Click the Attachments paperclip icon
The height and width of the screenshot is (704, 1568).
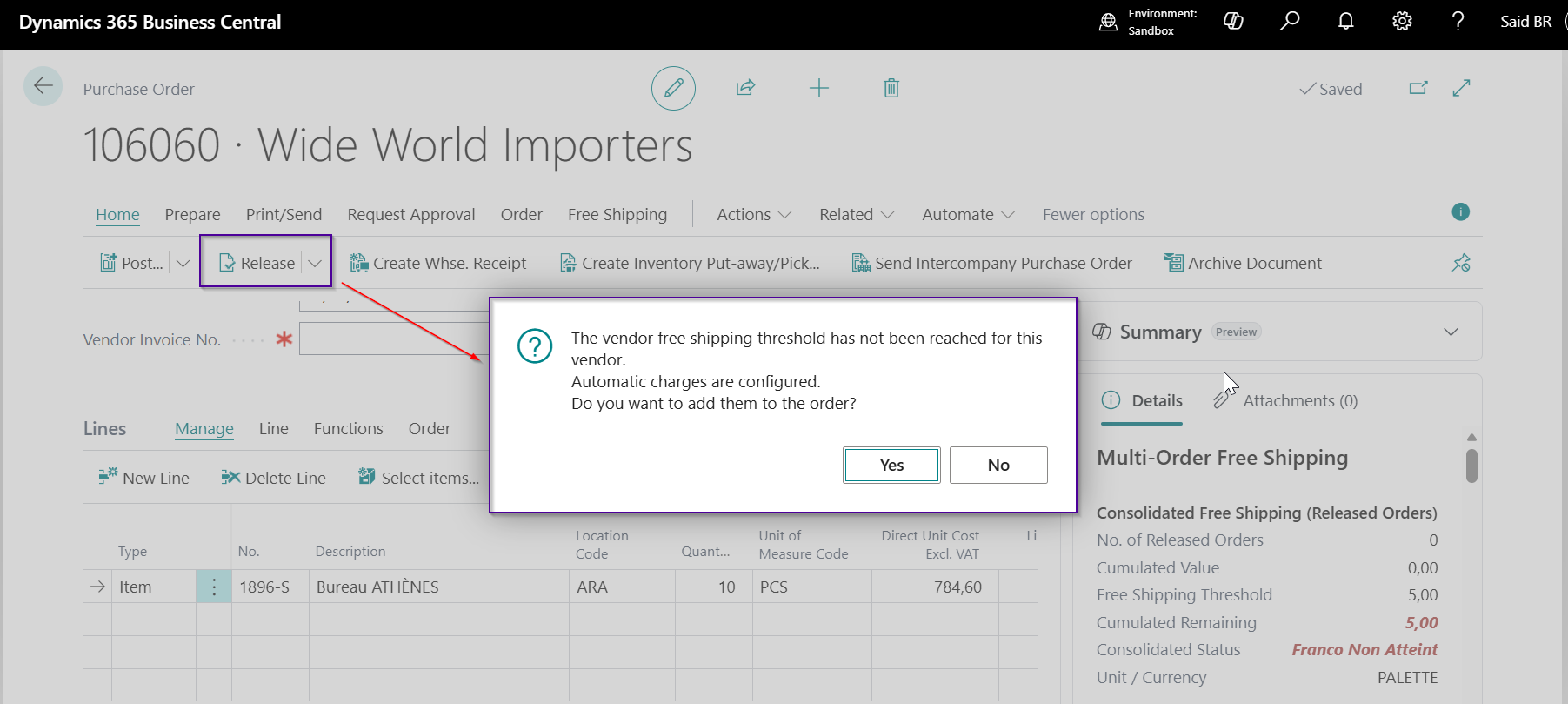coord(1222,400)
